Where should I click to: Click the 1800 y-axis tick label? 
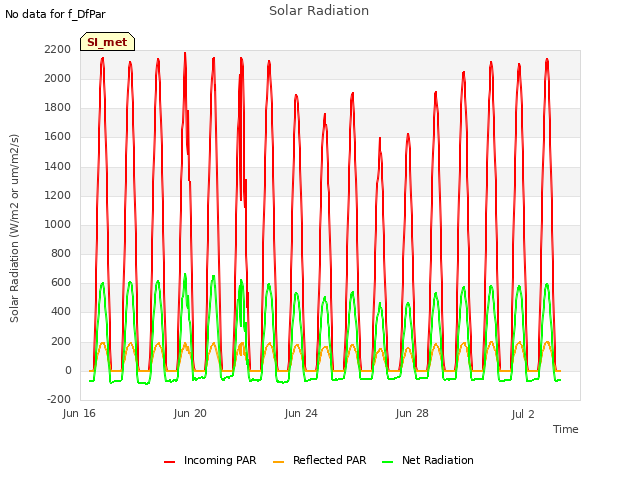pos(58,107)
